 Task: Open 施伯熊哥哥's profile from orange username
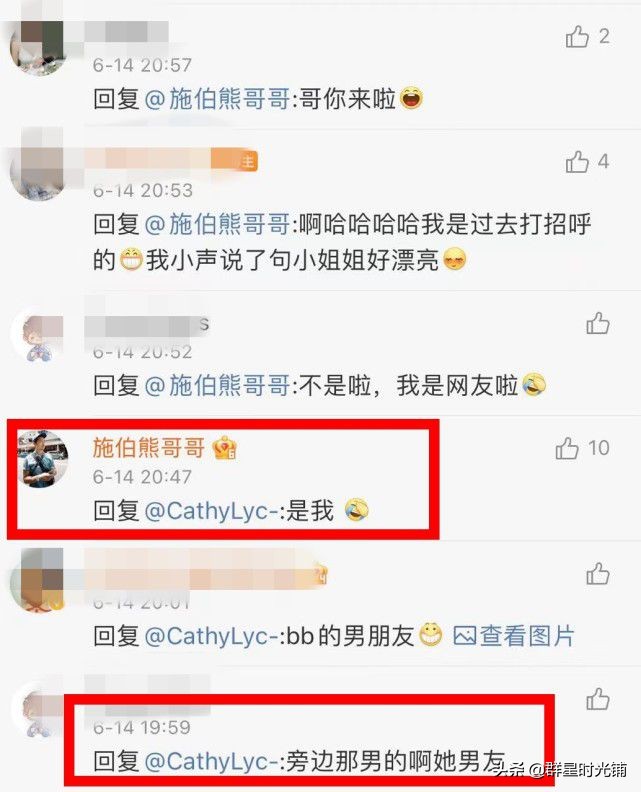(x=149, y=448)
